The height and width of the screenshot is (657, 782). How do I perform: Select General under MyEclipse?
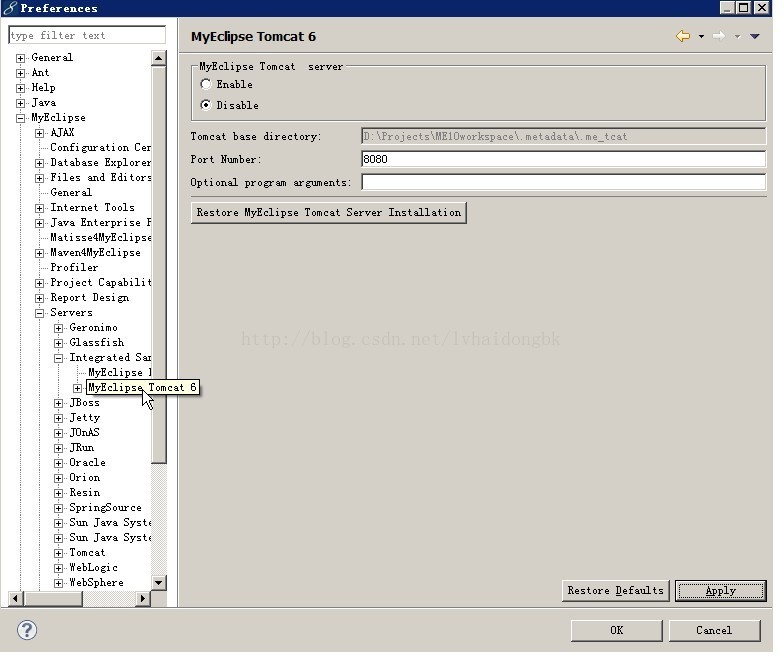click(71, 193)
